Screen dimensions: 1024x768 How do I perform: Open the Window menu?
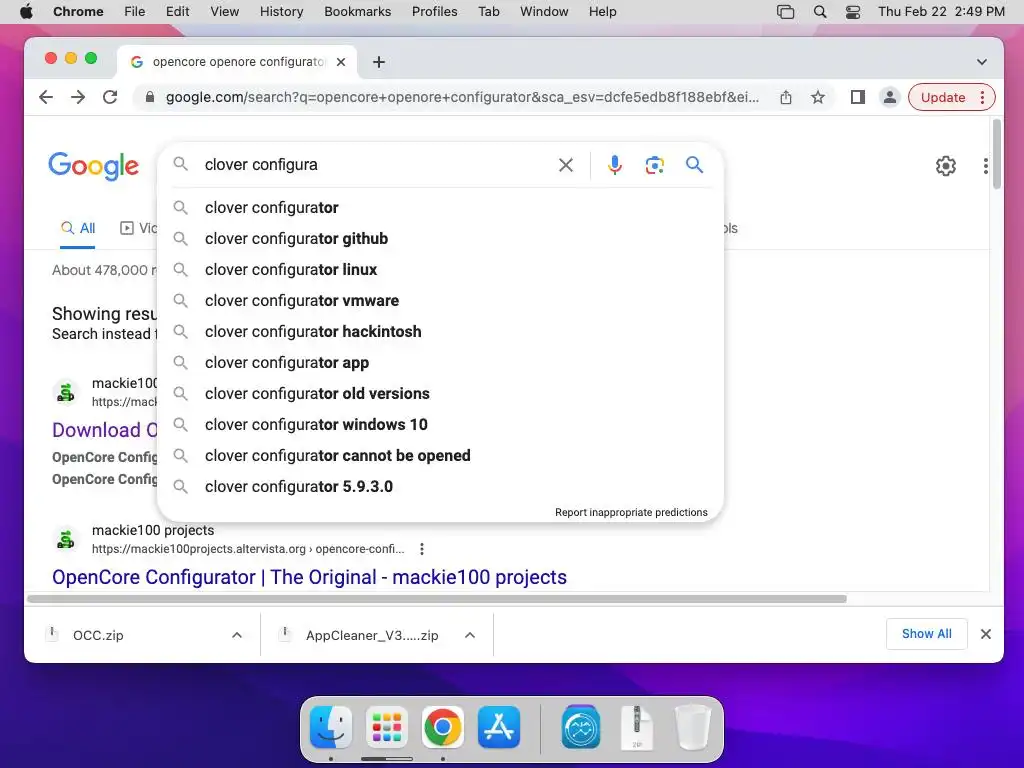tap(544, 12)
